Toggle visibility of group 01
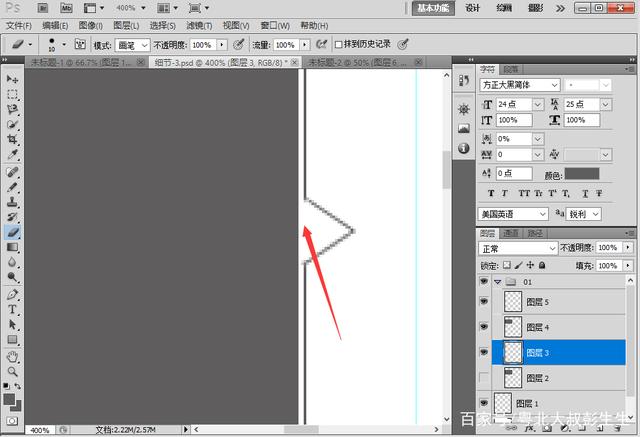The width and height of the screenshot is (640, 437). 484,282
